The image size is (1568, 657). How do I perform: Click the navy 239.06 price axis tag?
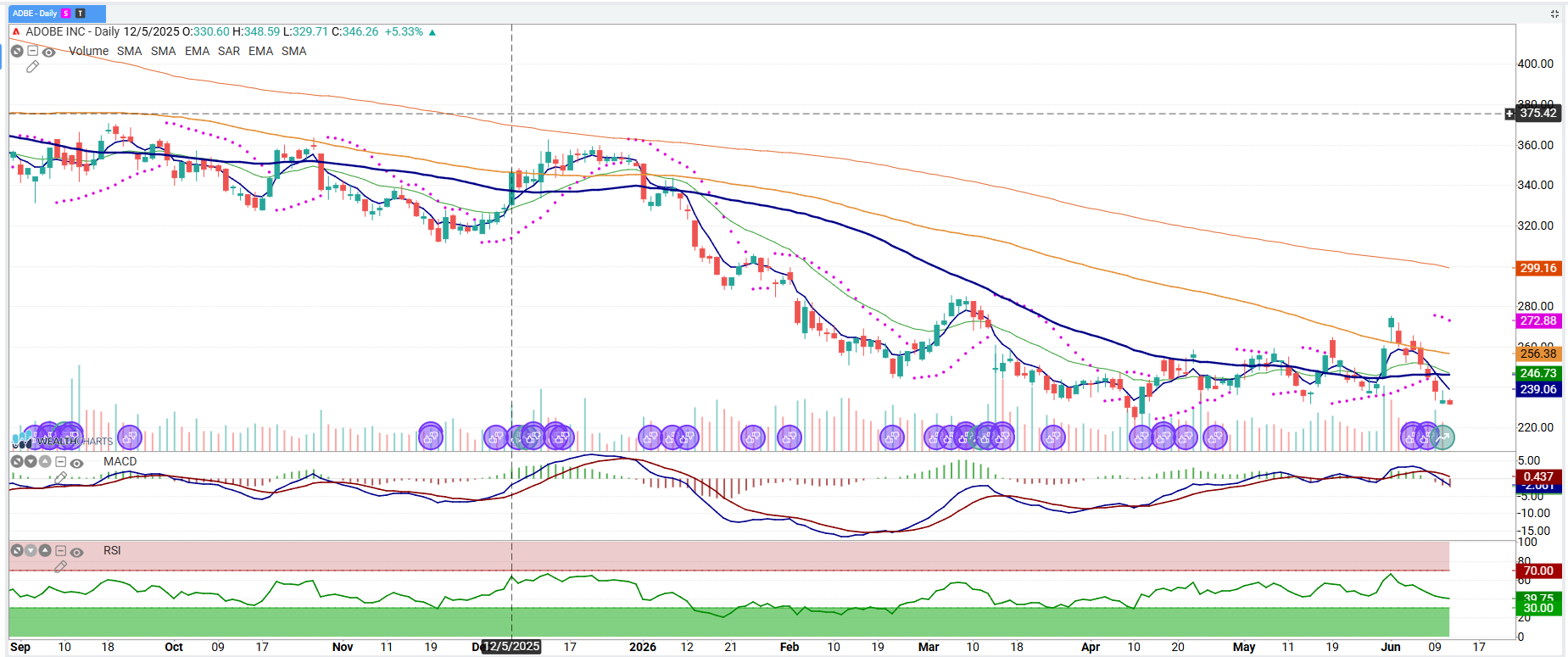click(x=1538, y=389)
